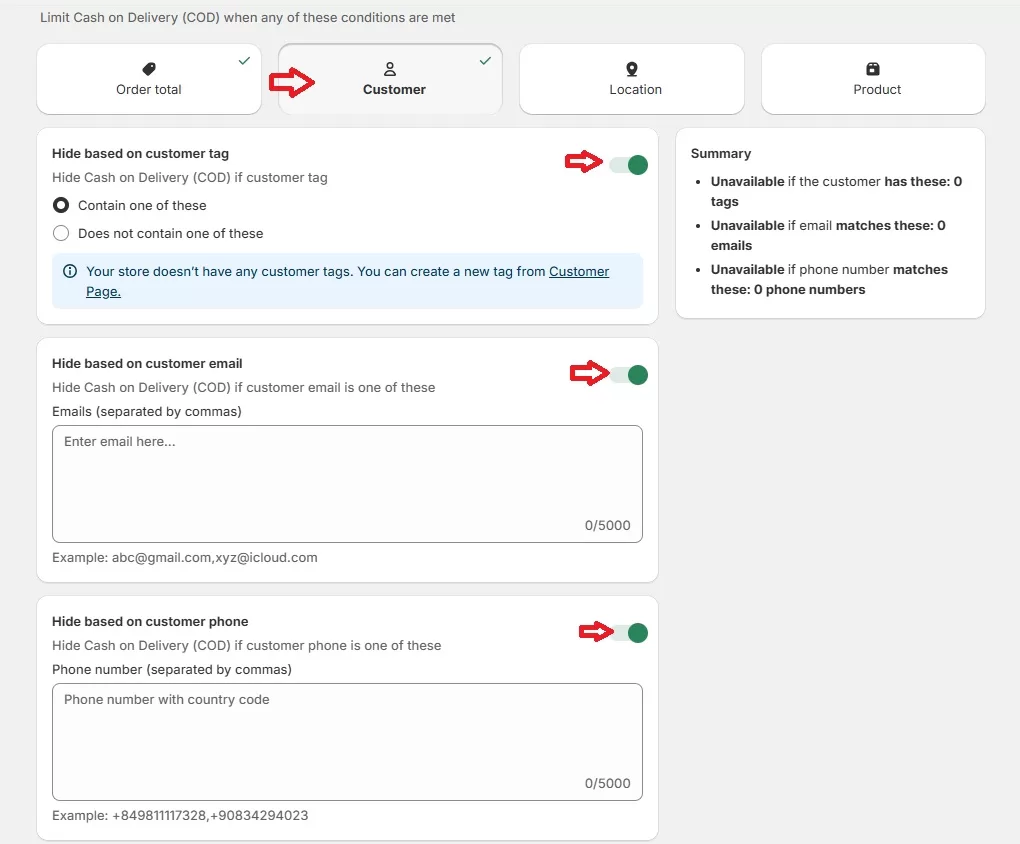Click the Customer person icon
The width and height of the screenshot is (1020, 844).
click(390, 68)
